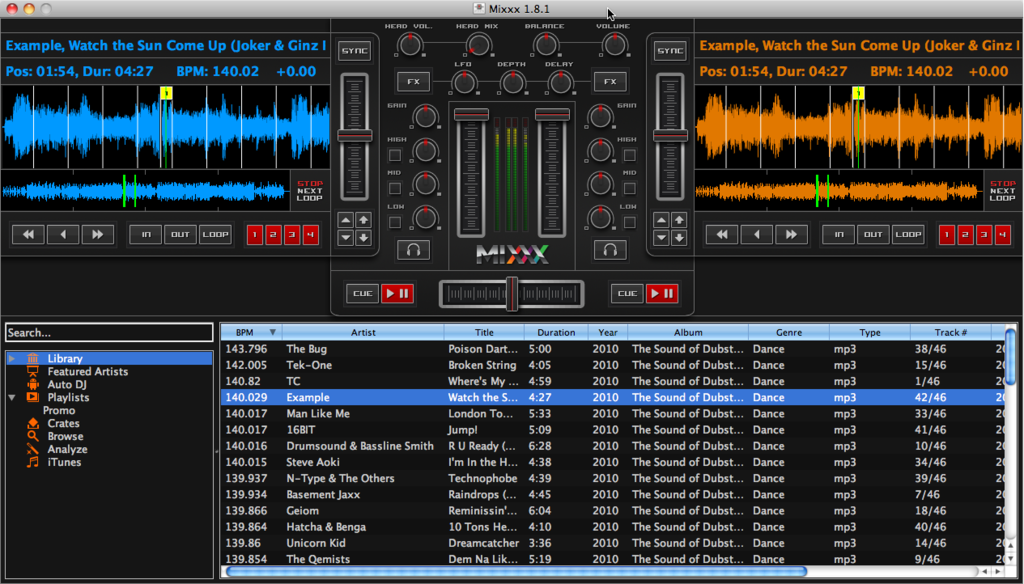This screenshot has width=1024, height=584.
Task: Click right deck fast forward button
Action: (x=791, y=235)
